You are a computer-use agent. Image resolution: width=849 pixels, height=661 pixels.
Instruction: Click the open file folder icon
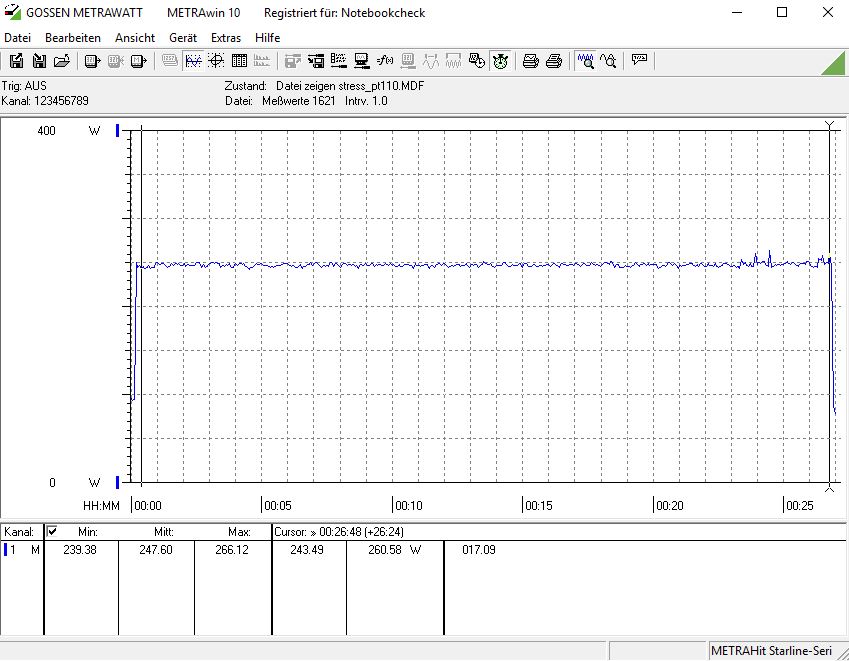[62, 61]
